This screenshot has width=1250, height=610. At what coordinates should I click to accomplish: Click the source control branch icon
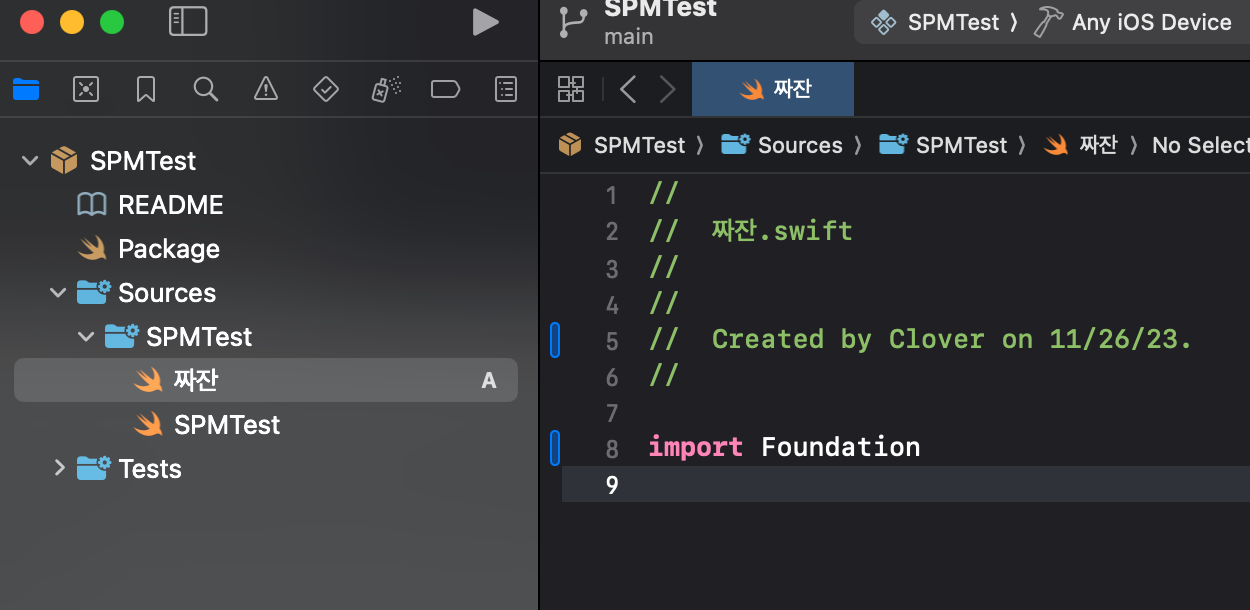pos(574,22)
